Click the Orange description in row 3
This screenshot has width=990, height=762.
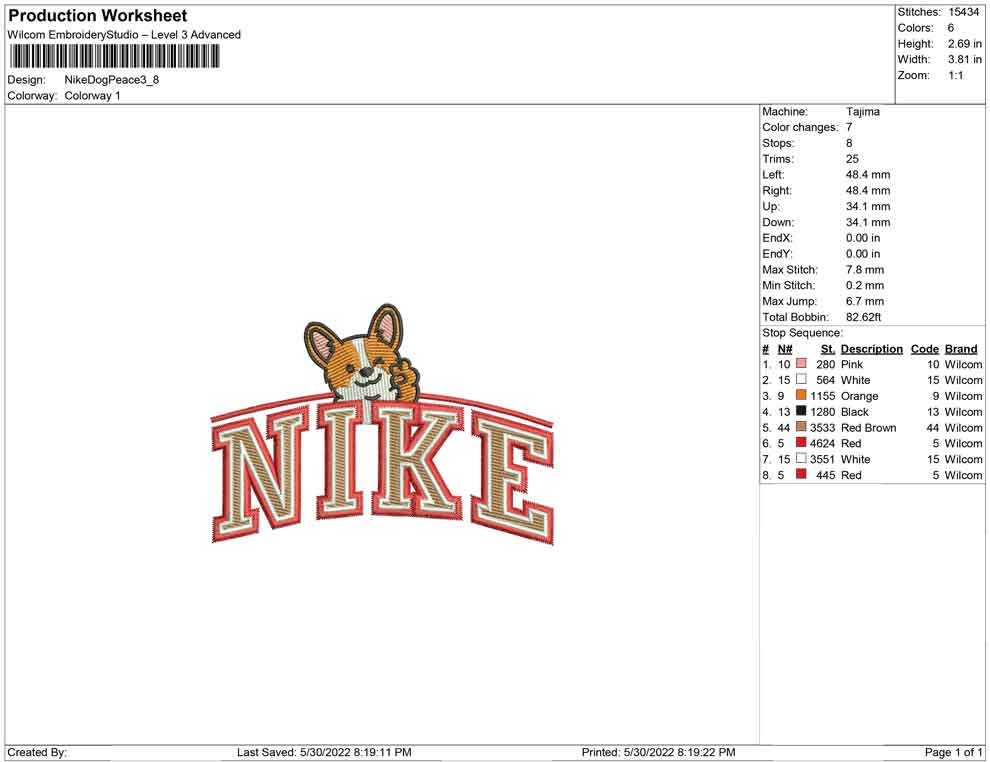pos(859,396)
